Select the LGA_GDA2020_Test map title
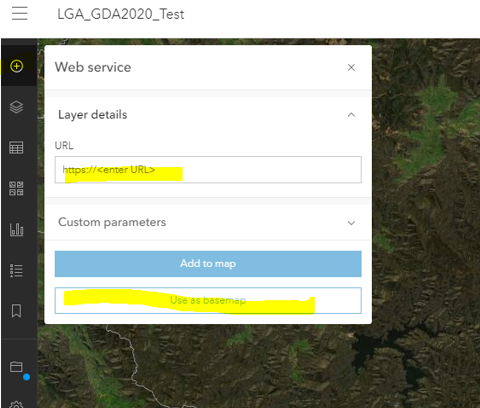This screenshot has height=408, width=480. click(121, 14)
